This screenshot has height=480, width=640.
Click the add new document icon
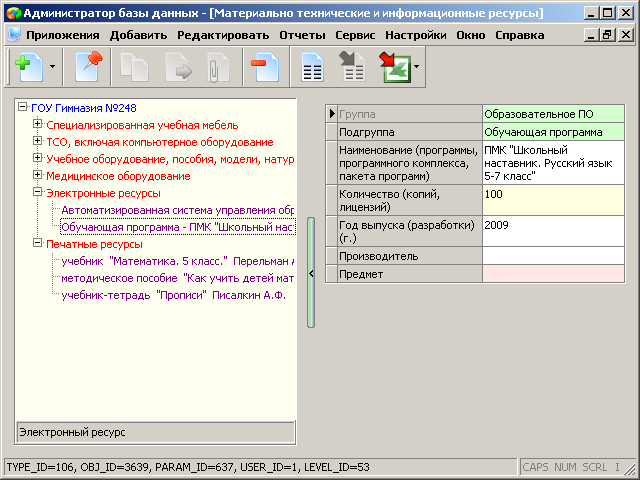[x=29, y=67]
